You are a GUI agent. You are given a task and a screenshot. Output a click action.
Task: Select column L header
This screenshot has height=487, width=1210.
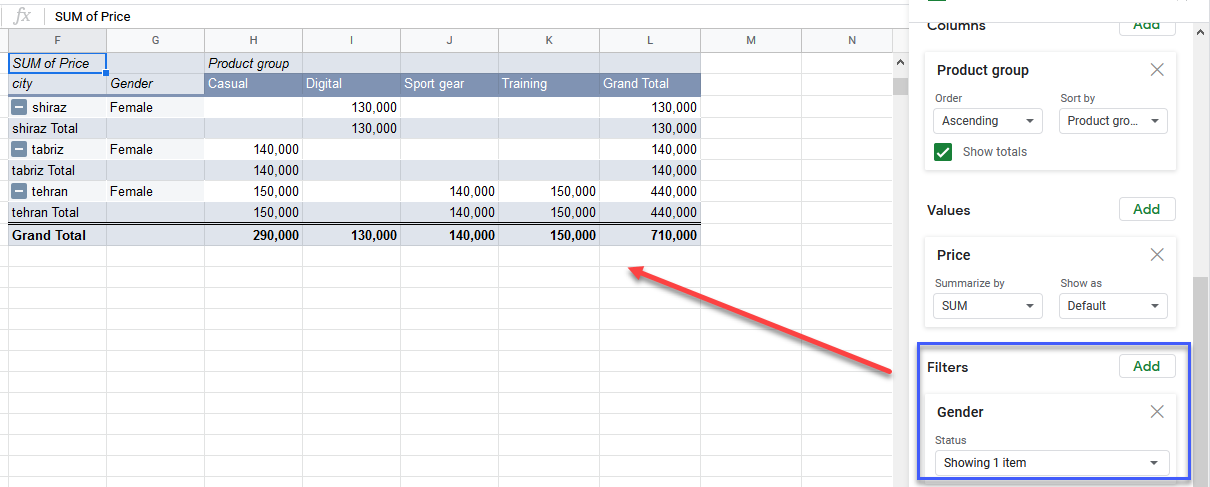[650, 40]
